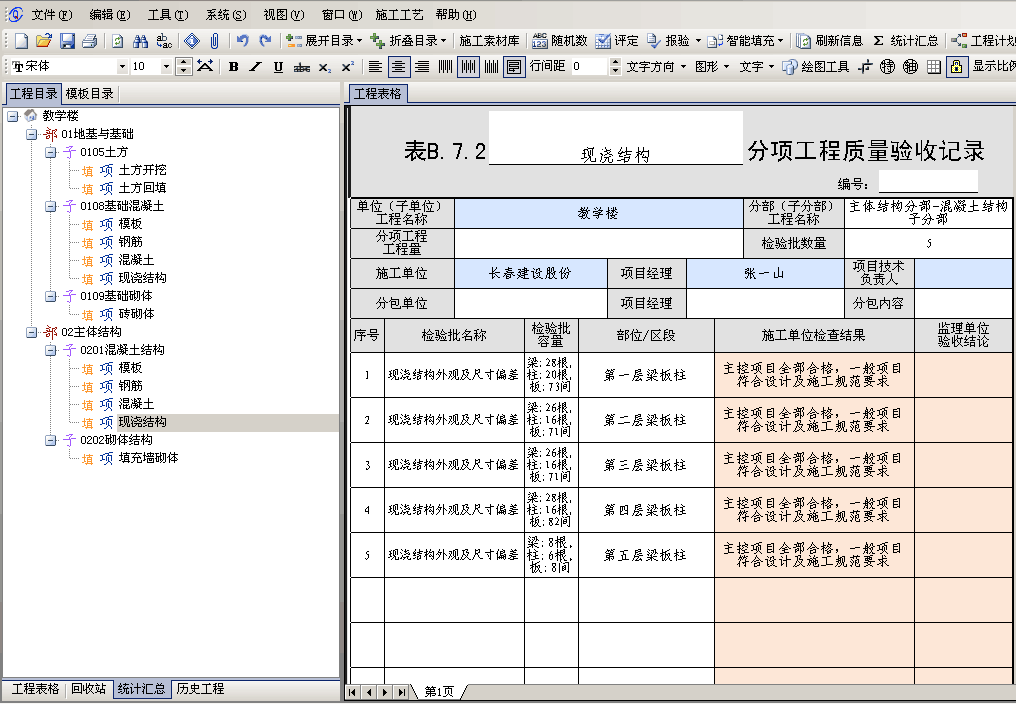Create a new file with the blank page icon
Image resolution: width=1016 pixels, height=704 pixels.
click(21, 41)
